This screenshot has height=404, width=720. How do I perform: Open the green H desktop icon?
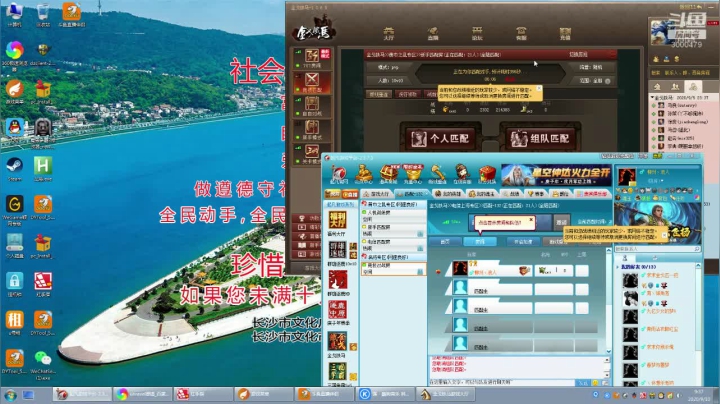click(43, 168)
